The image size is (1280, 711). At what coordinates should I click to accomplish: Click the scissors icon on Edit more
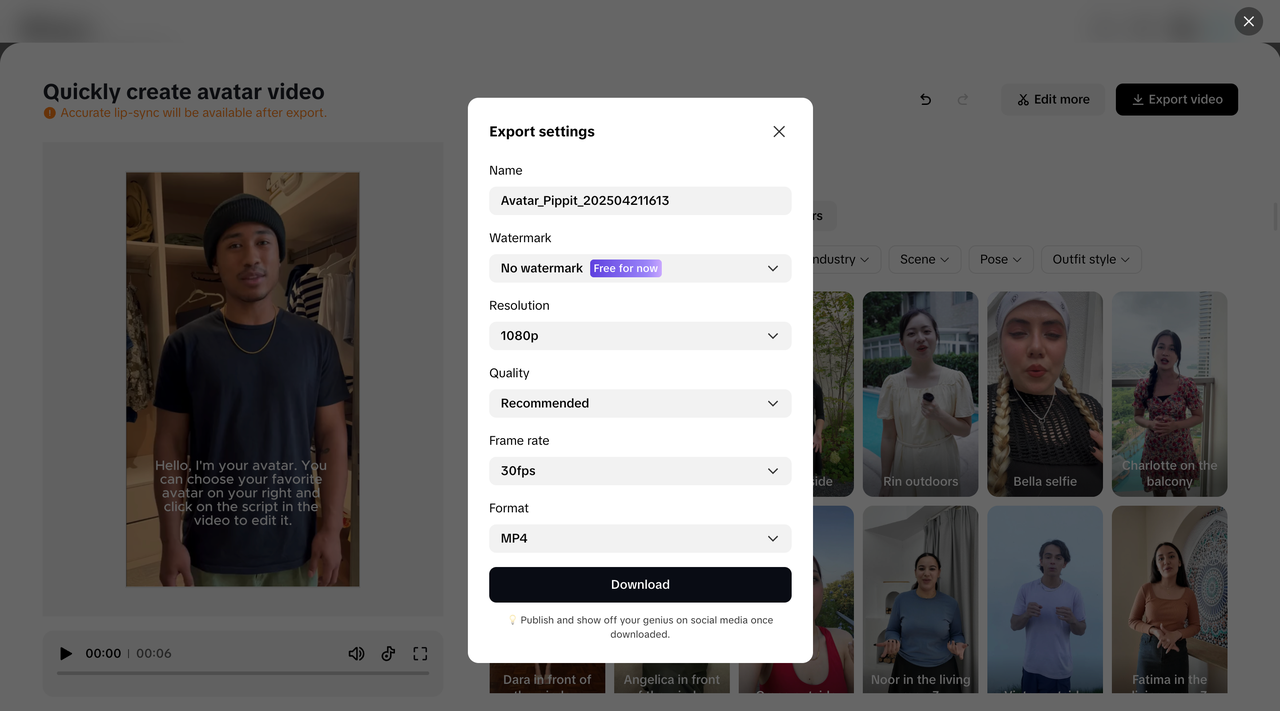(1022, 99)
